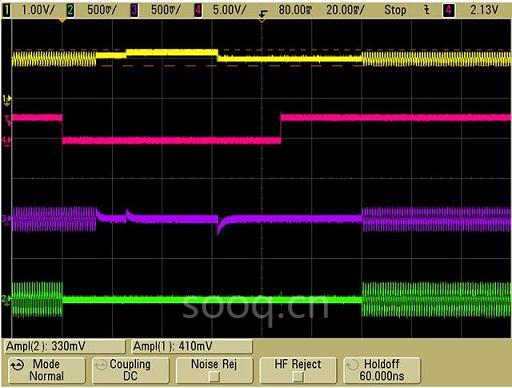Click the Ampl(2) 330mV measurement readout
This screenshot has width=512, height=388.
(65, 346)
